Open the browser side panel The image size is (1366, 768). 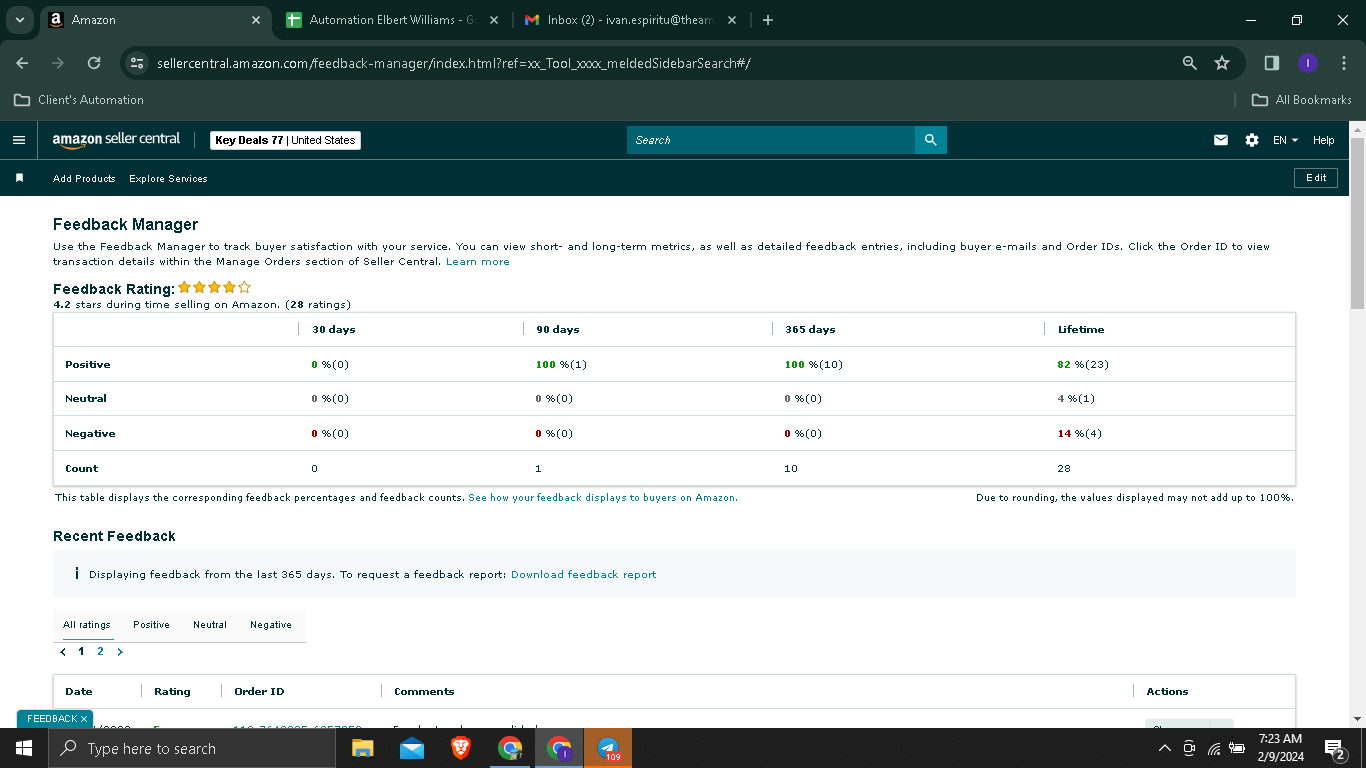point(1272,63)
